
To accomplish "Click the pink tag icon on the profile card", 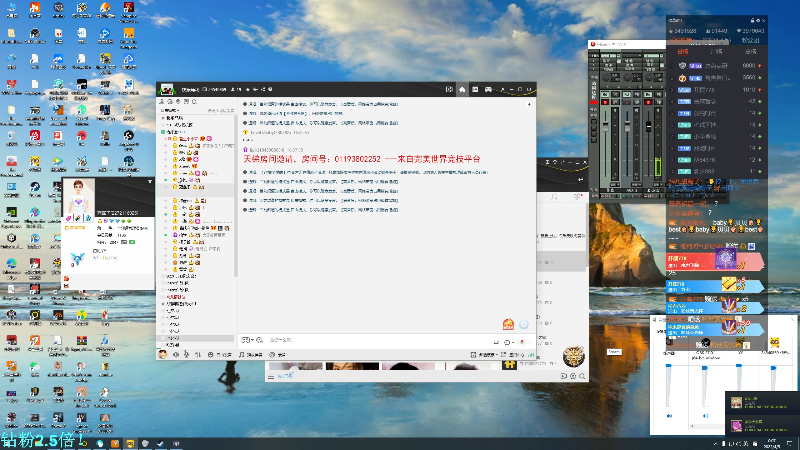I will [x=69, y=218].
